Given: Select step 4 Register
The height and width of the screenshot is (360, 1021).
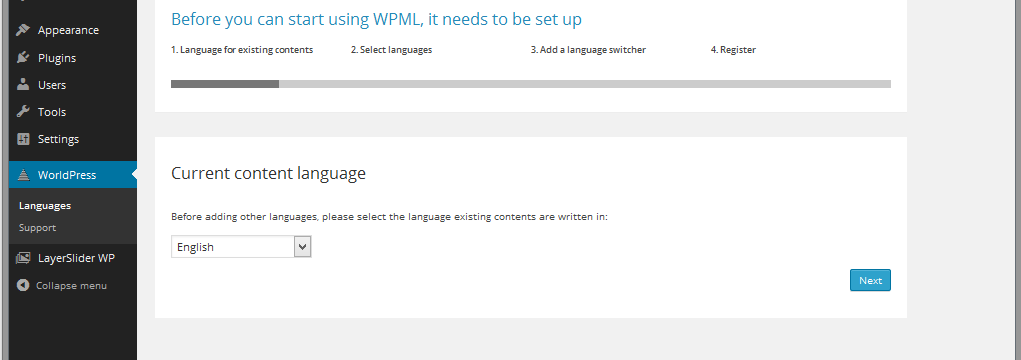Looking at the screenshot, I should pyautogui.click(x=733, y=49).
